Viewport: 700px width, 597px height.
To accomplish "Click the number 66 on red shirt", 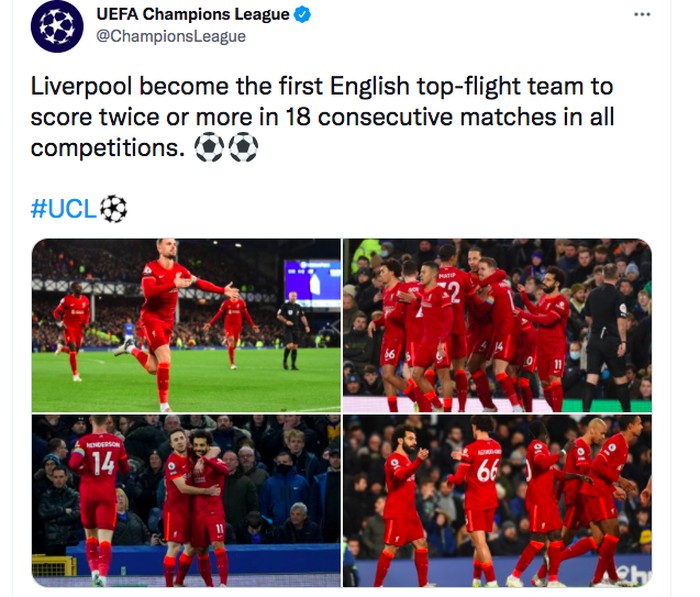I will click(488, 471).
